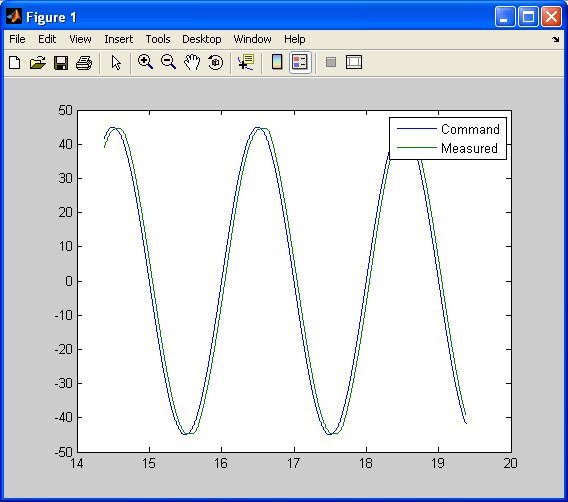Image resolution: width=568 pixels, height=502 pixels.
Task: Click the Figure 1 window title
Action: (x=51, y=17)
